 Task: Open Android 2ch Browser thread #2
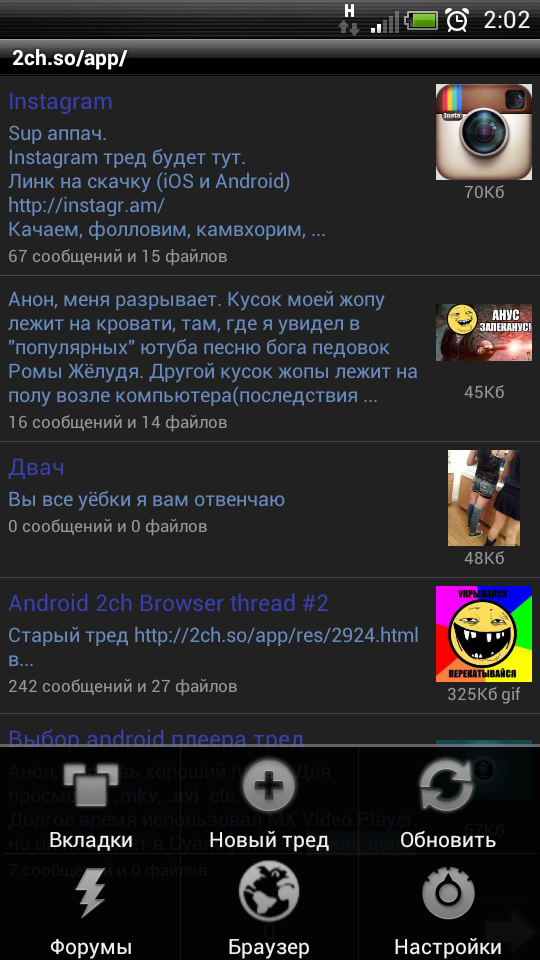(x=169, y=604)
